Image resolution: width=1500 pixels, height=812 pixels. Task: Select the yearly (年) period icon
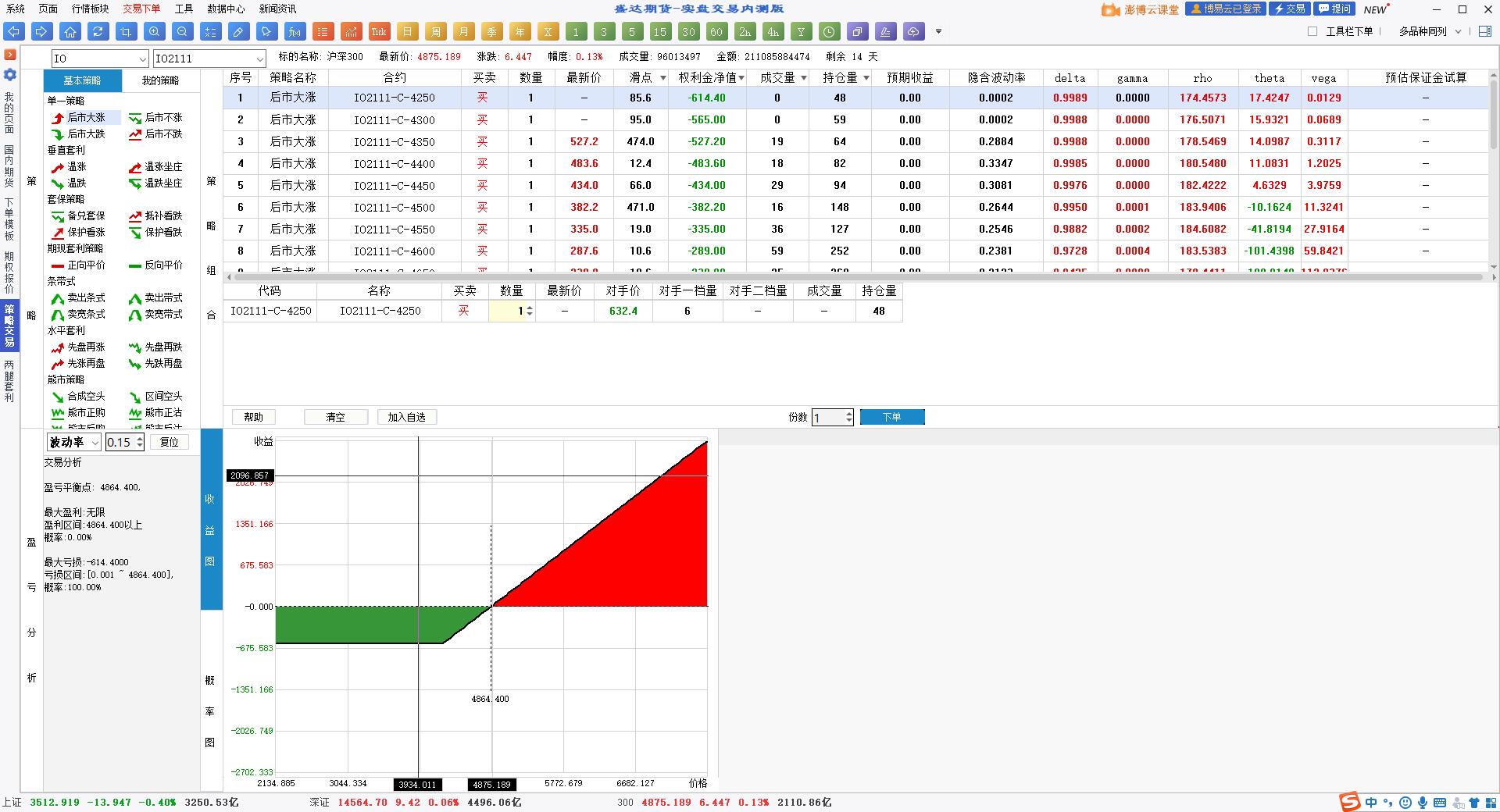coord(520,32)
